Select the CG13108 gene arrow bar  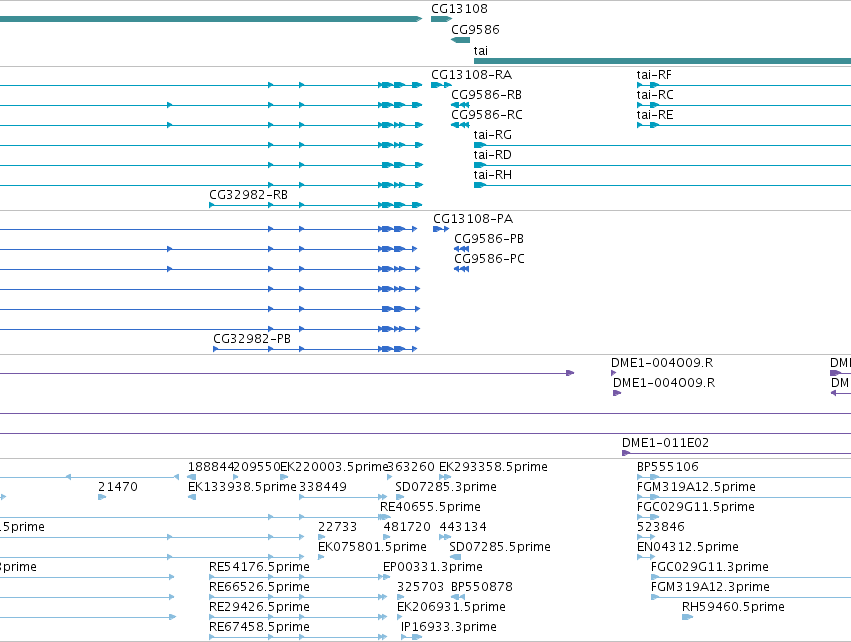(x=441, y=19)
